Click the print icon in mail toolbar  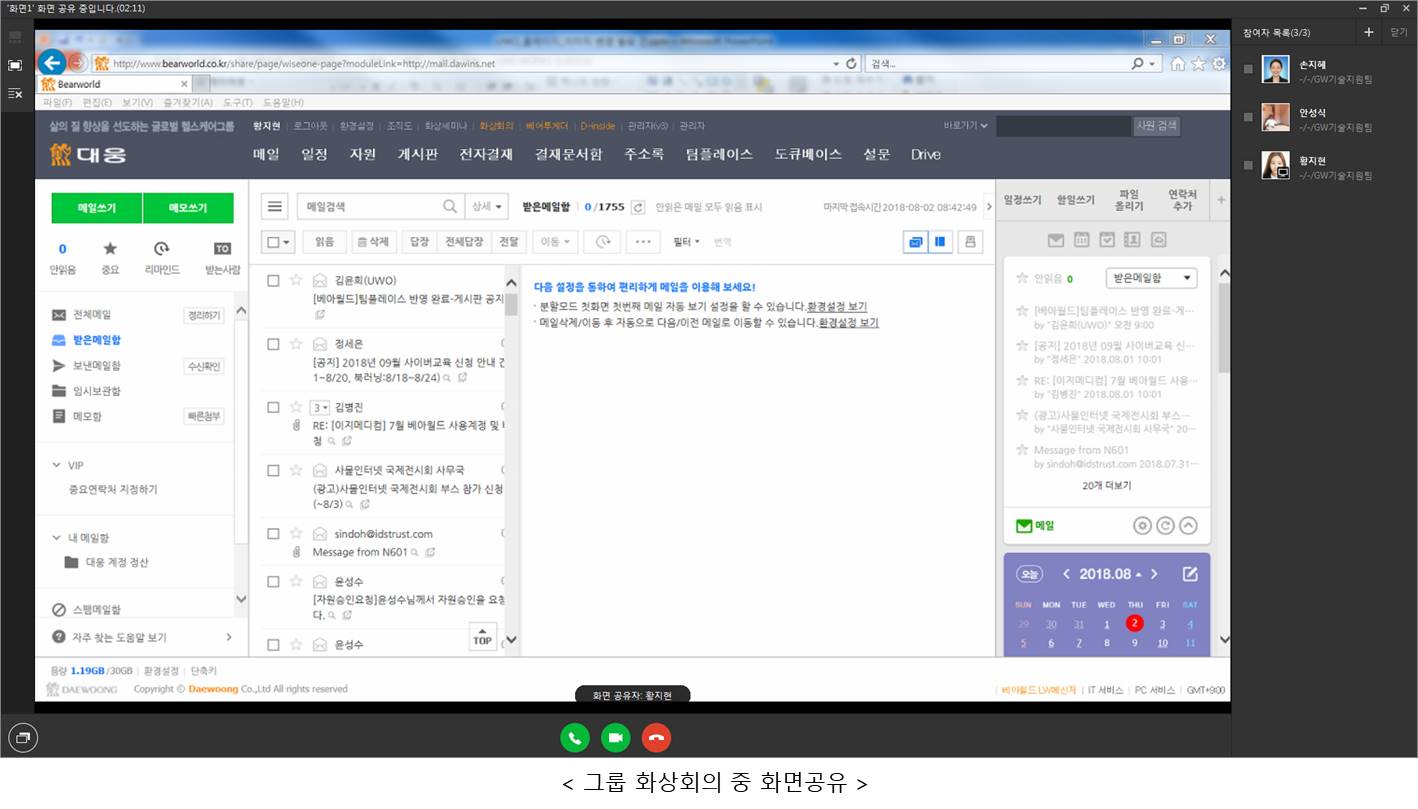(970, 241)
